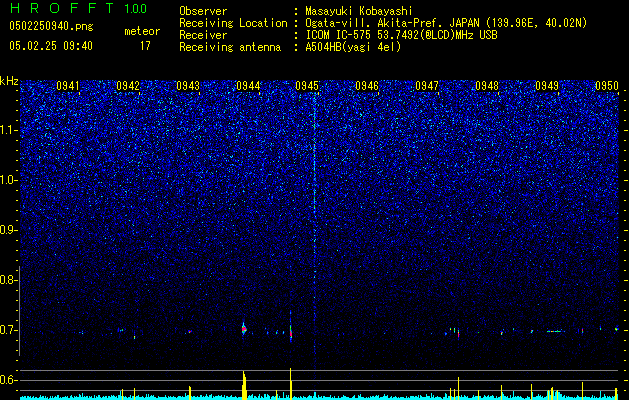Click time marker 0949
Image resolution: width=629 pixels, height=400 pixels.
tap(547, 85)
